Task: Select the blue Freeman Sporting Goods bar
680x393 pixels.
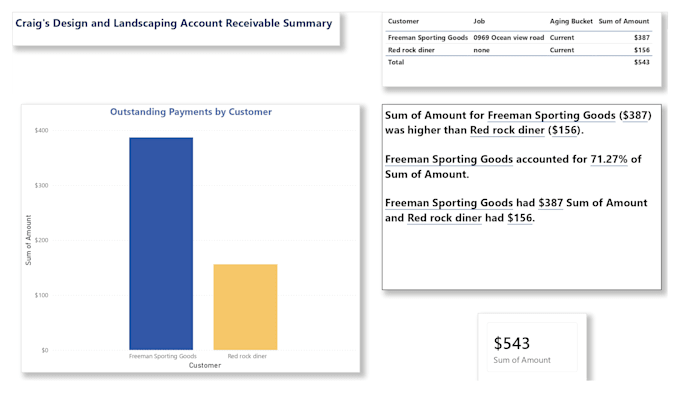Action: [161, 244]
